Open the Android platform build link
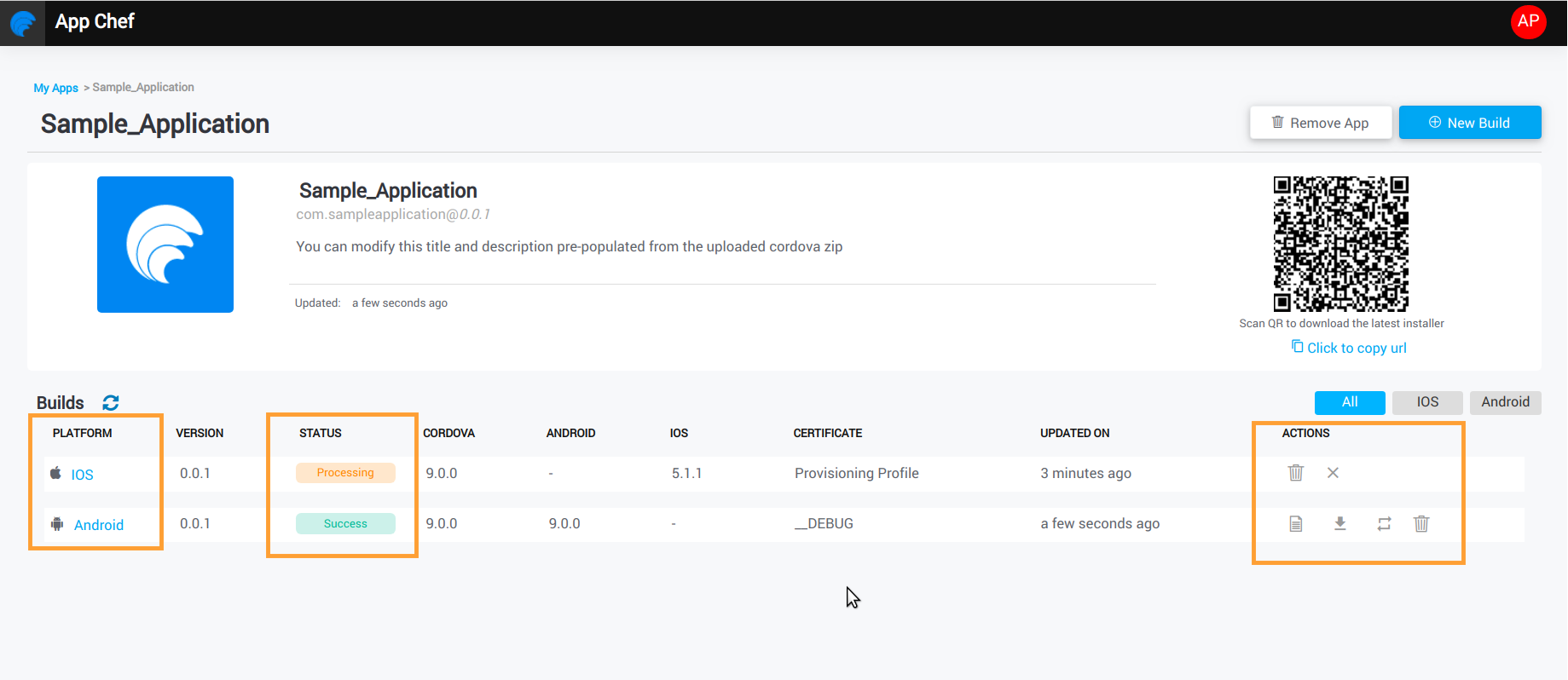This screenshot has width=1568, height=680. [98, 525]
